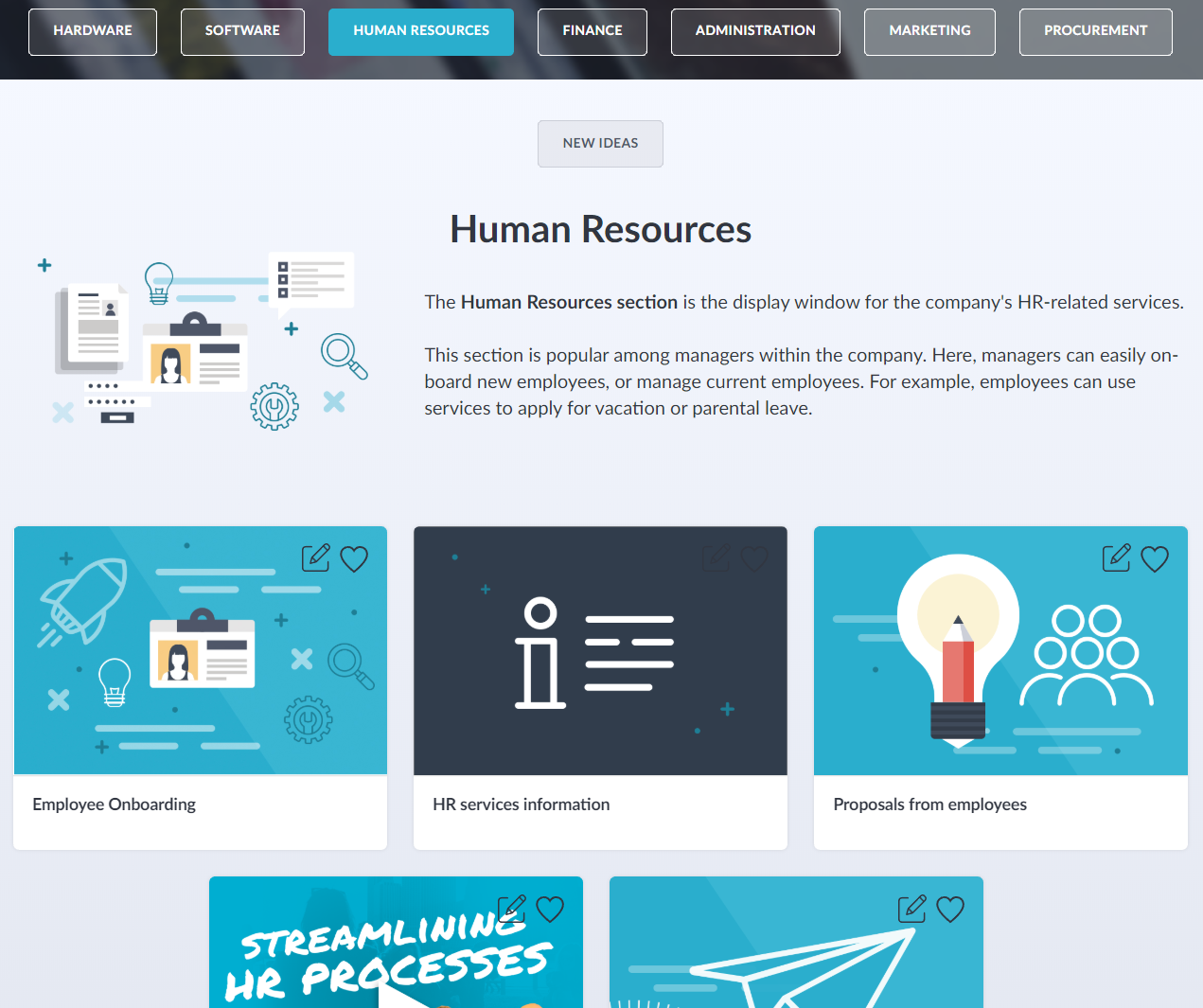
Task: Edit the Streamlining HR Processes card
Action: pyautogui.click(x=511, y=909)
